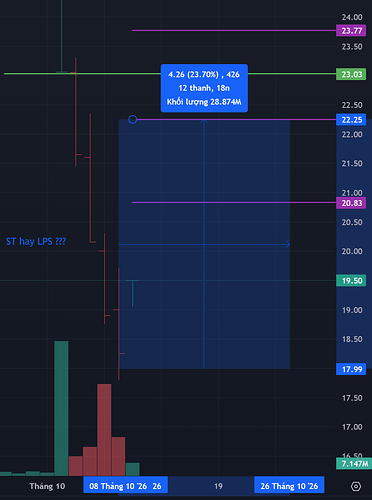The image size is (372, 500).
Task: Select the circle handle on 22.25 line
Action: click(133, 119)
